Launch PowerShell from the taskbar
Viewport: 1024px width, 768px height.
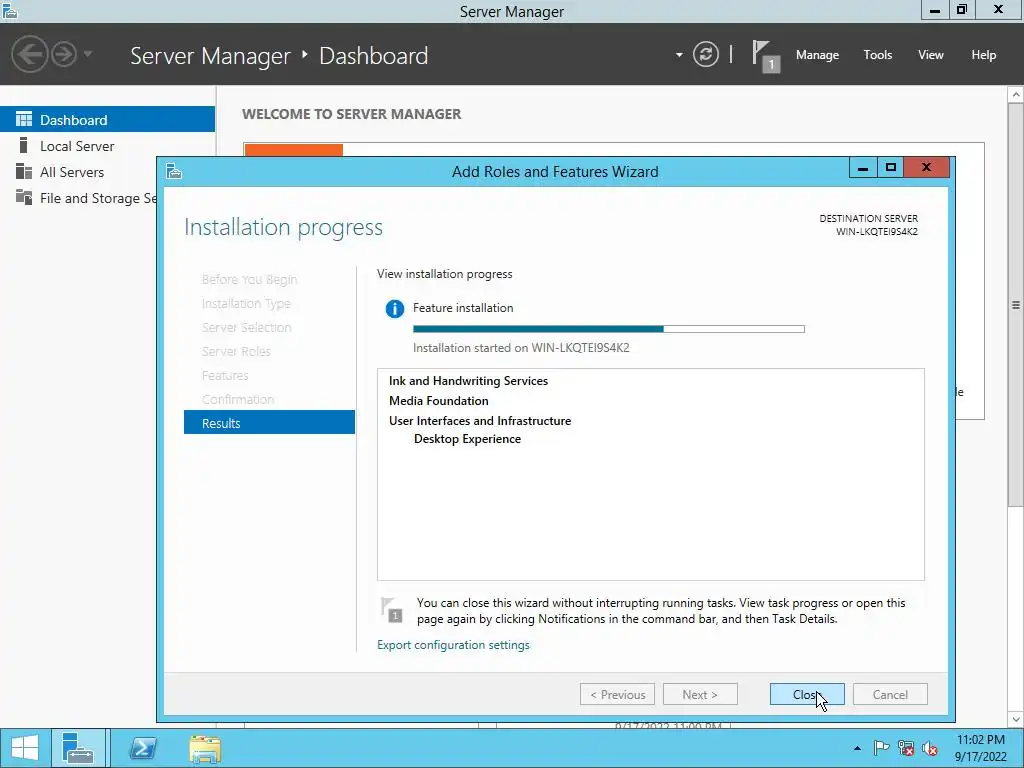pyautogui.click(x=143, y=748)
